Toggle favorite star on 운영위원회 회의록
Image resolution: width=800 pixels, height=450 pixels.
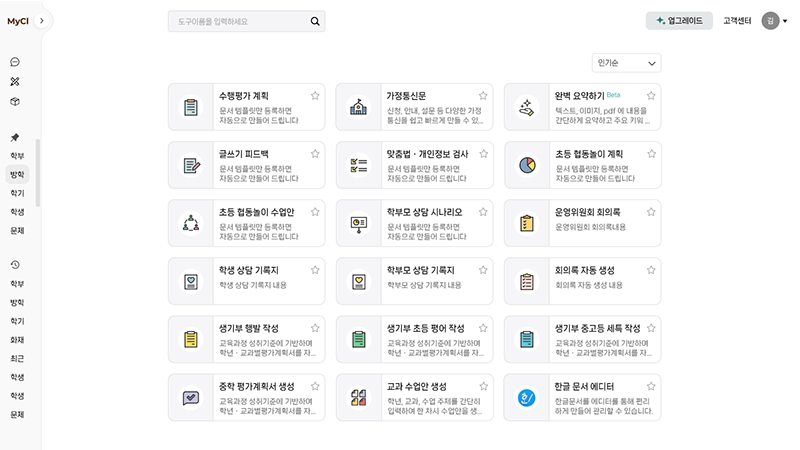point(650,212)
